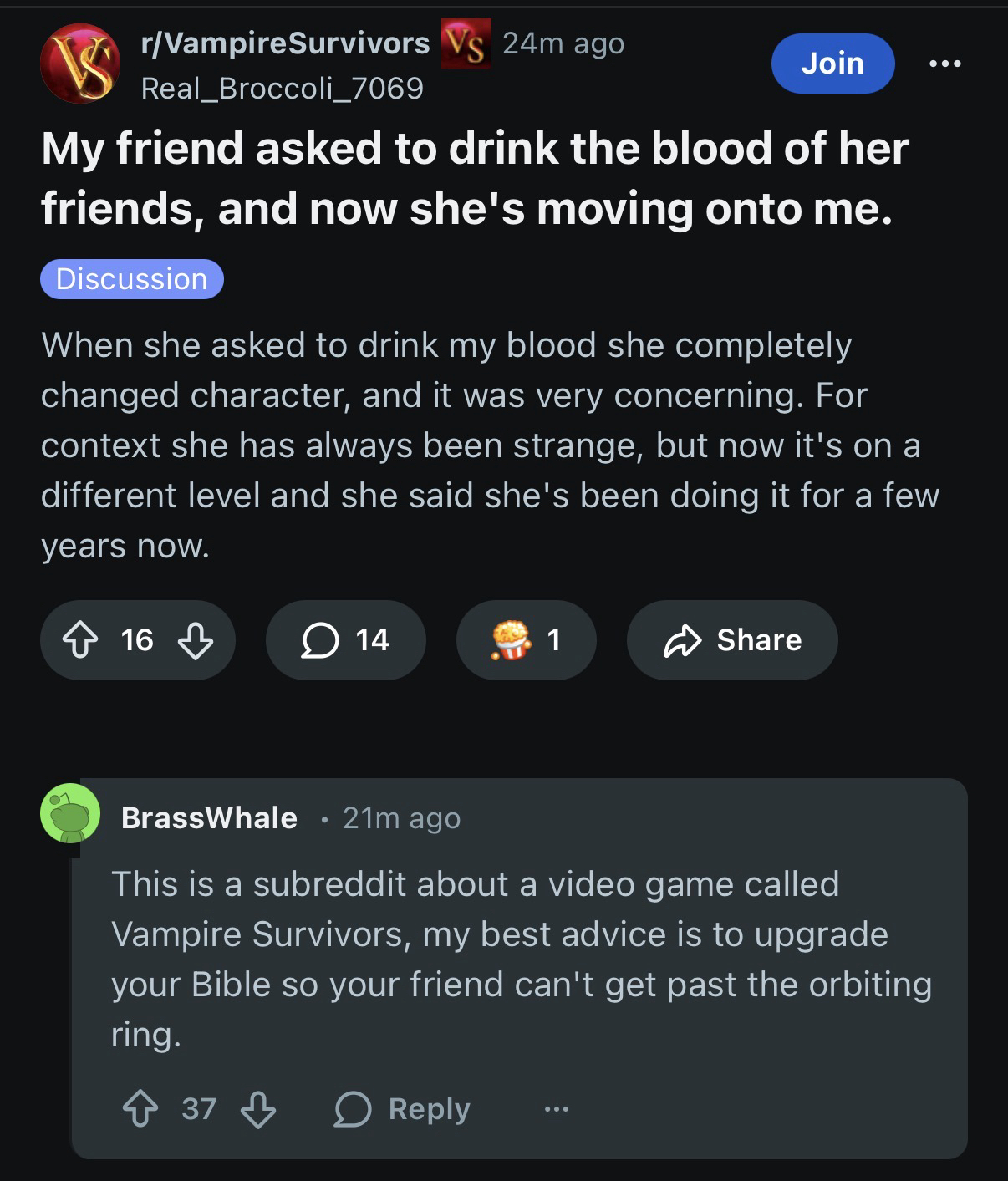
Task: Open the post's three-dot overflow menu
Action: click(x=945, y=64)
